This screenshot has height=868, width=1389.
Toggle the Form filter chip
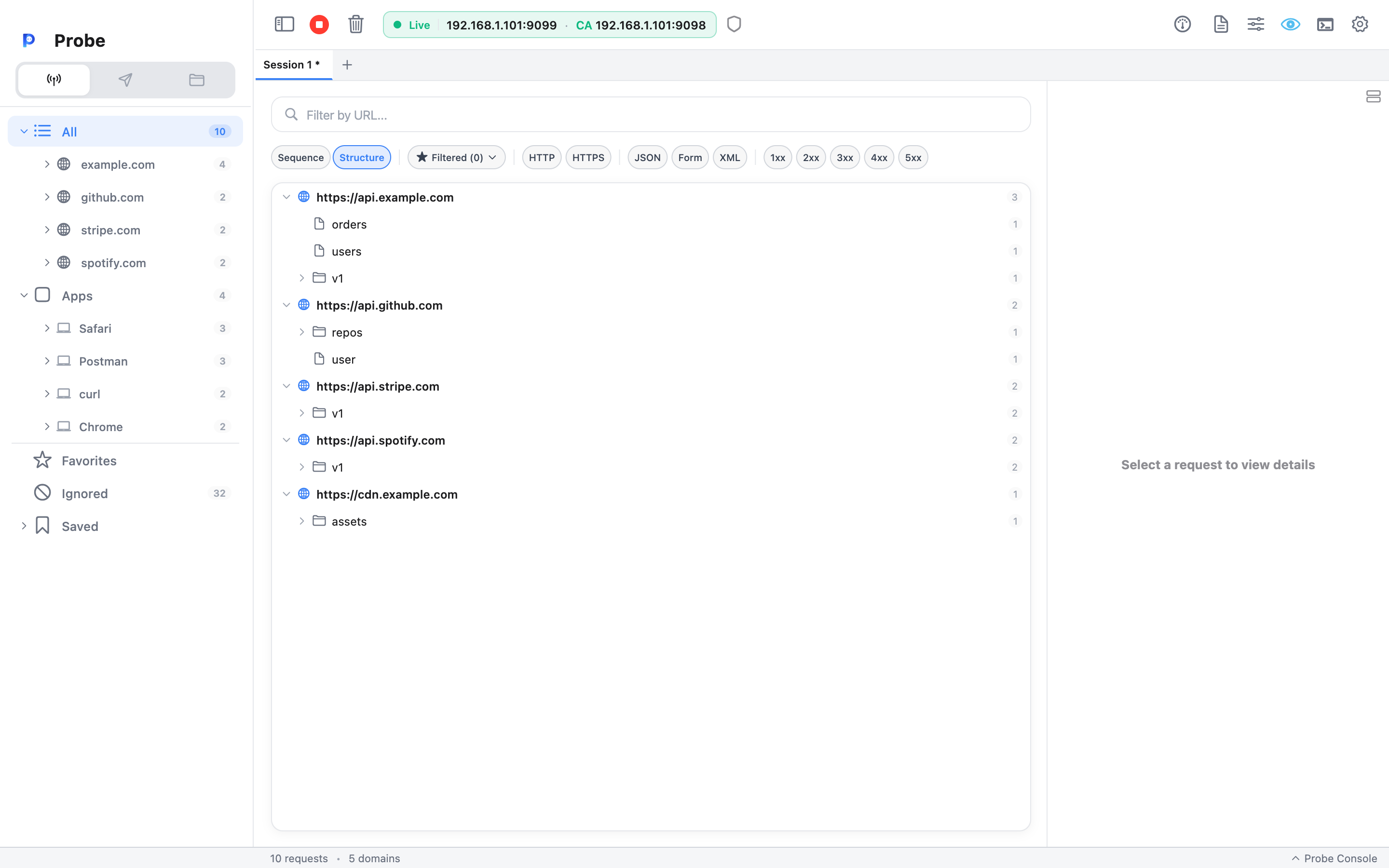pos(690,157)
